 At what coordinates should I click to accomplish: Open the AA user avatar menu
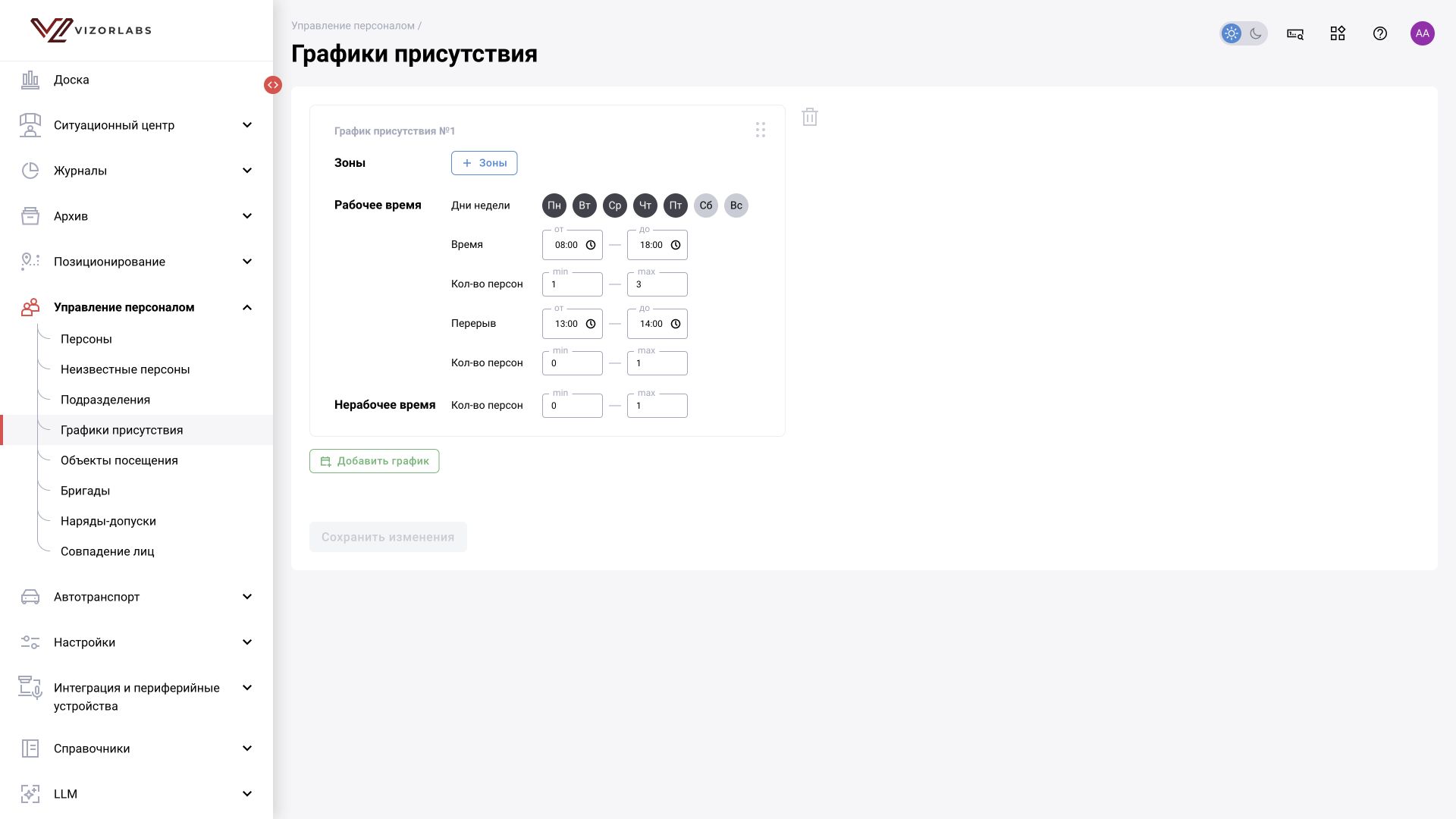pyautogui.click(x=1423, y=33)
